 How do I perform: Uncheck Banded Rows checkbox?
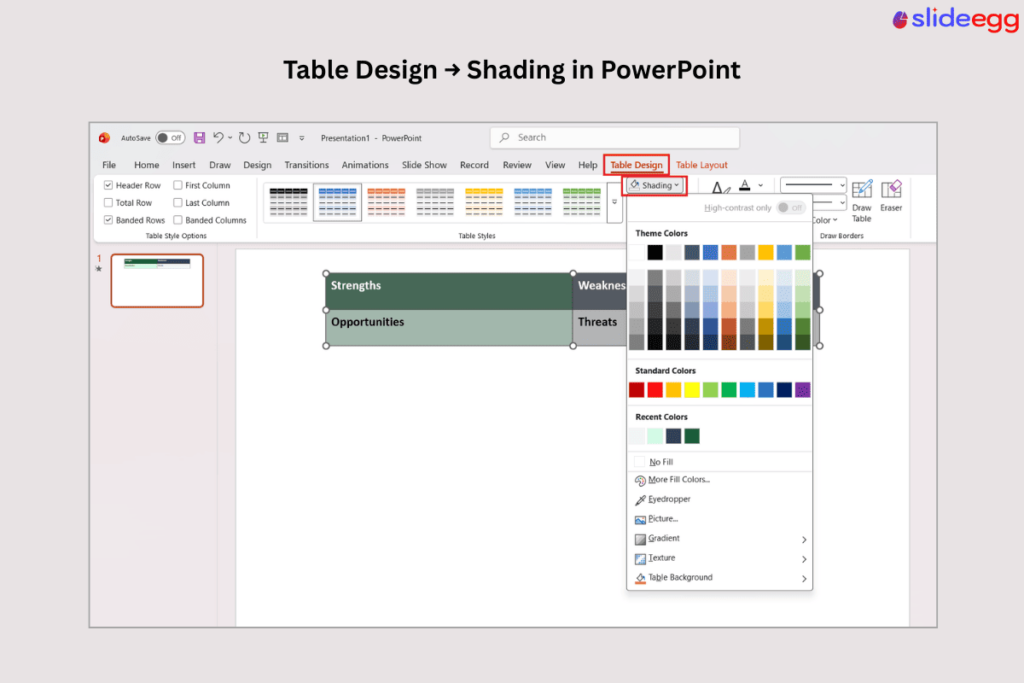coord(108,220)
